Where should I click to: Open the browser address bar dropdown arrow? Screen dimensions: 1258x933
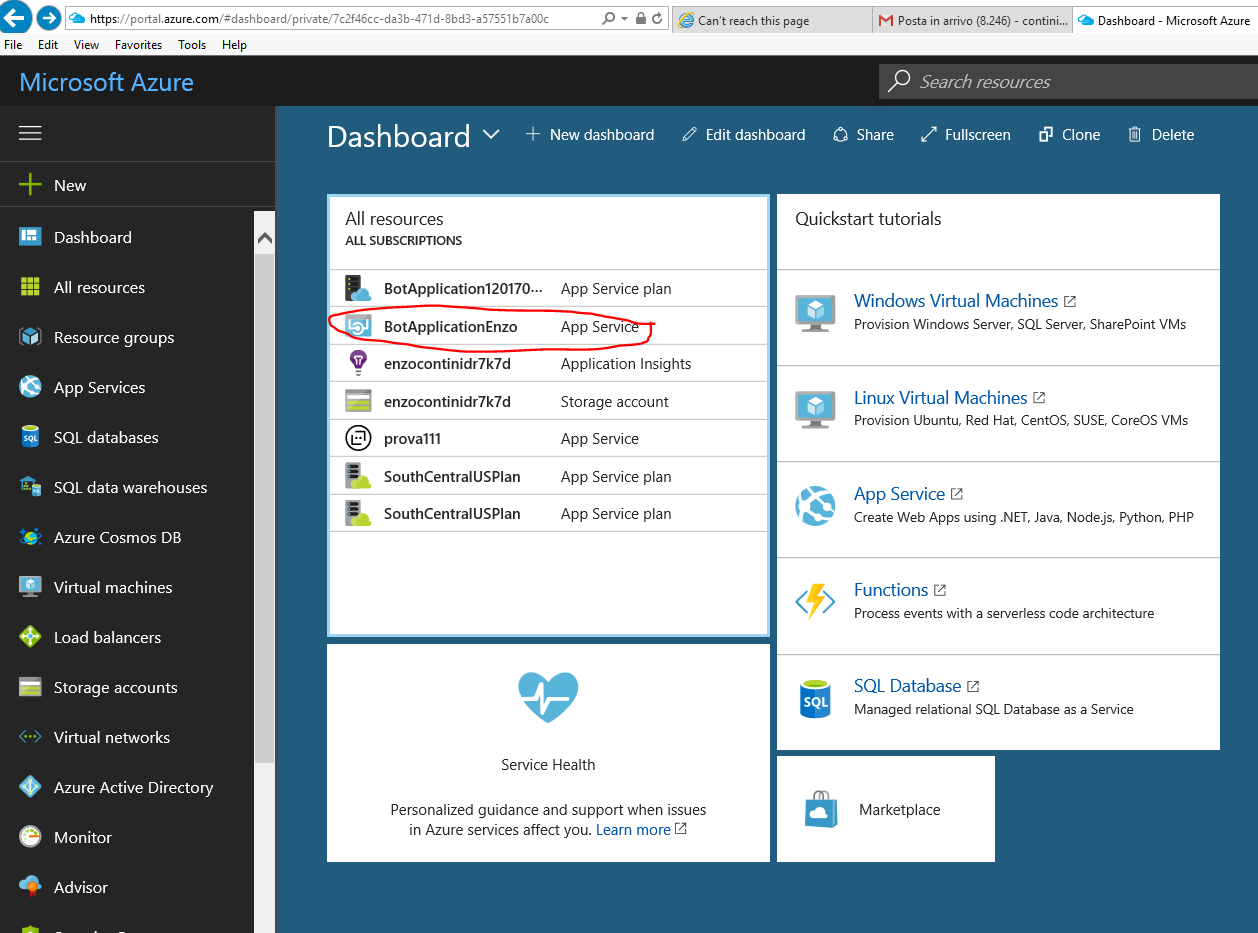tap(625, 19)
